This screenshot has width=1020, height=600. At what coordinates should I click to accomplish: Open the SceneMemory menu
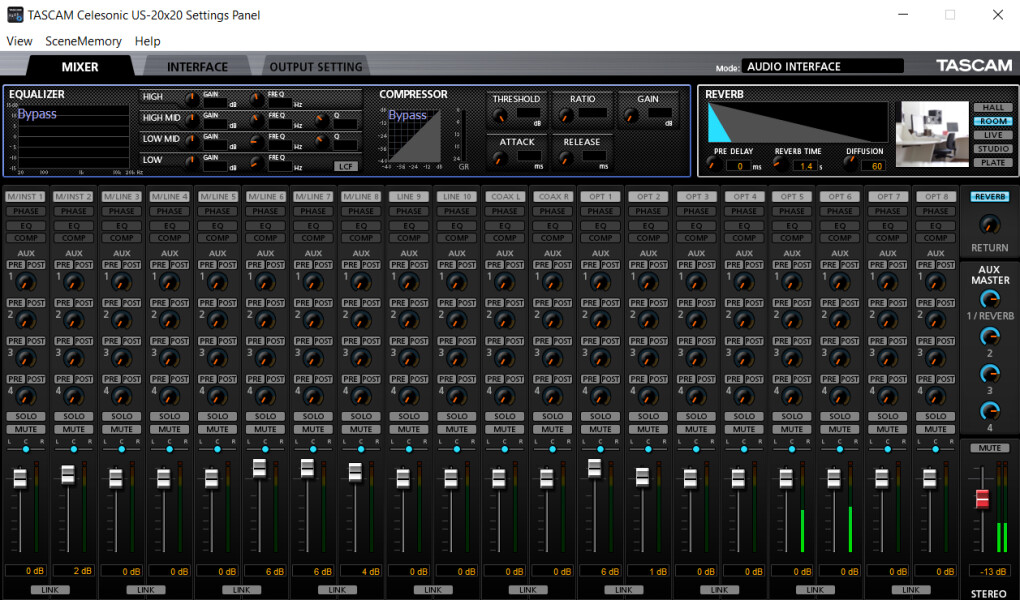point(83,41)
